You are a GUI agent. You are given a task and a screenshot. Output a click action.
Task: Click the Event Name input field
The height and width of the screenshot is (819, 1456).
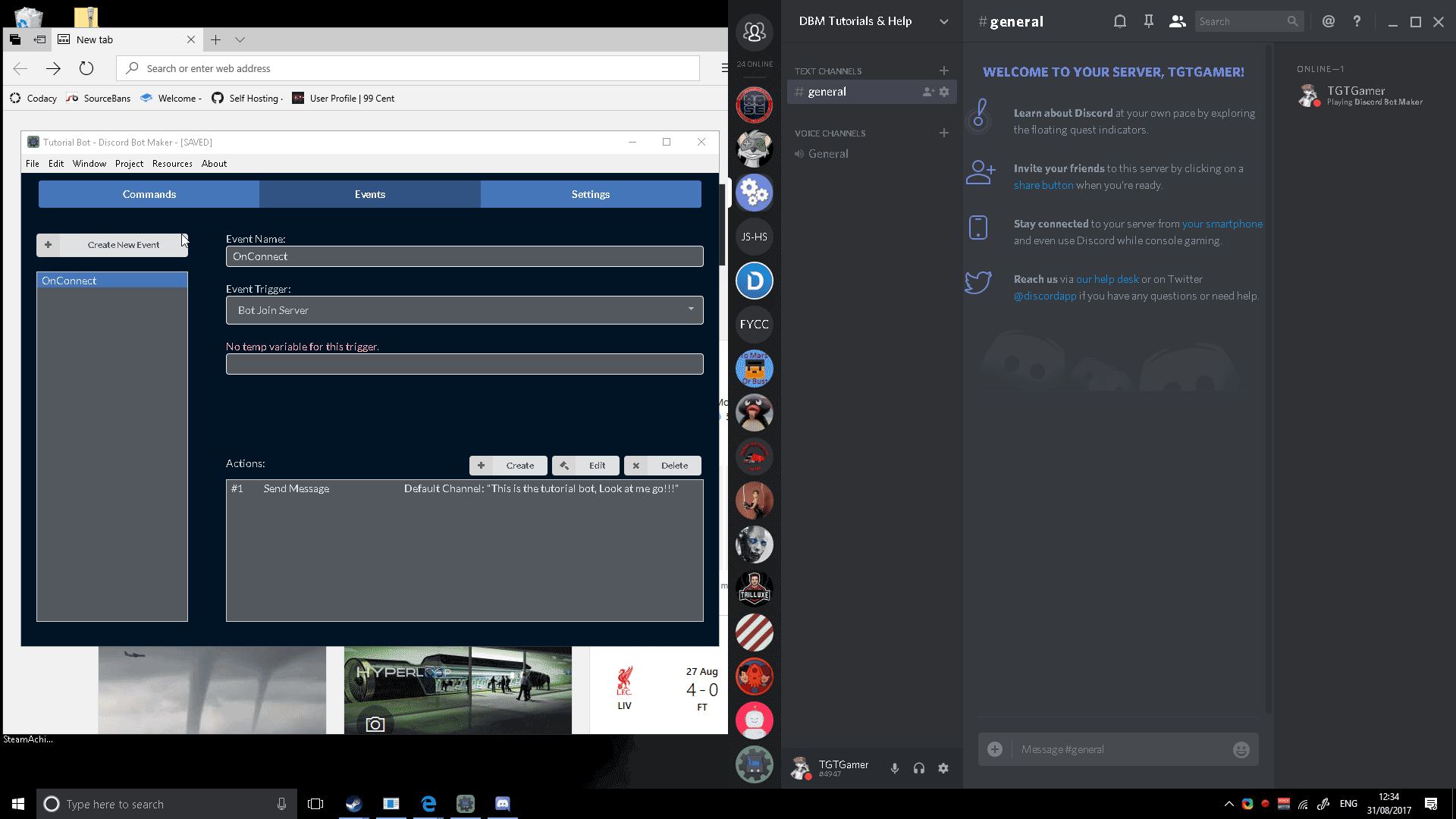(x=464, y=256)
